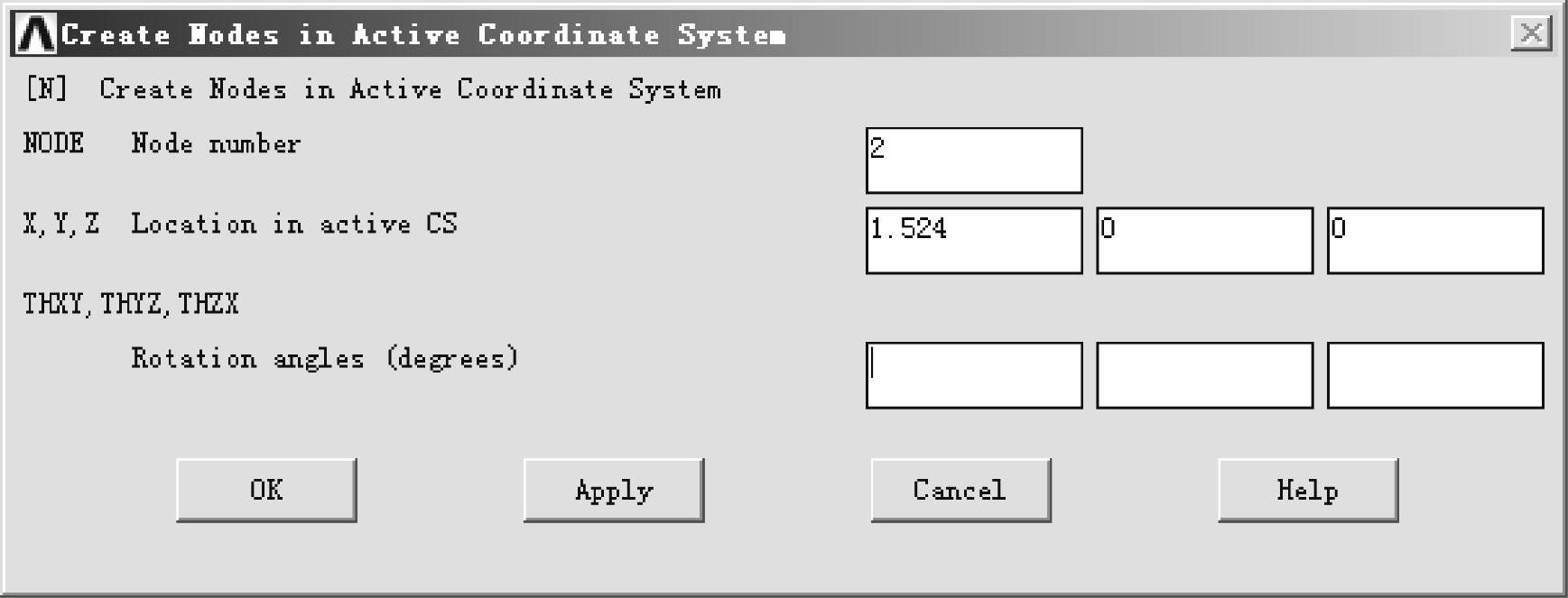This screenshot has width=1568, height=598.
Task: Click the "X, Y, Z" label
Action: tap(61, 224)
